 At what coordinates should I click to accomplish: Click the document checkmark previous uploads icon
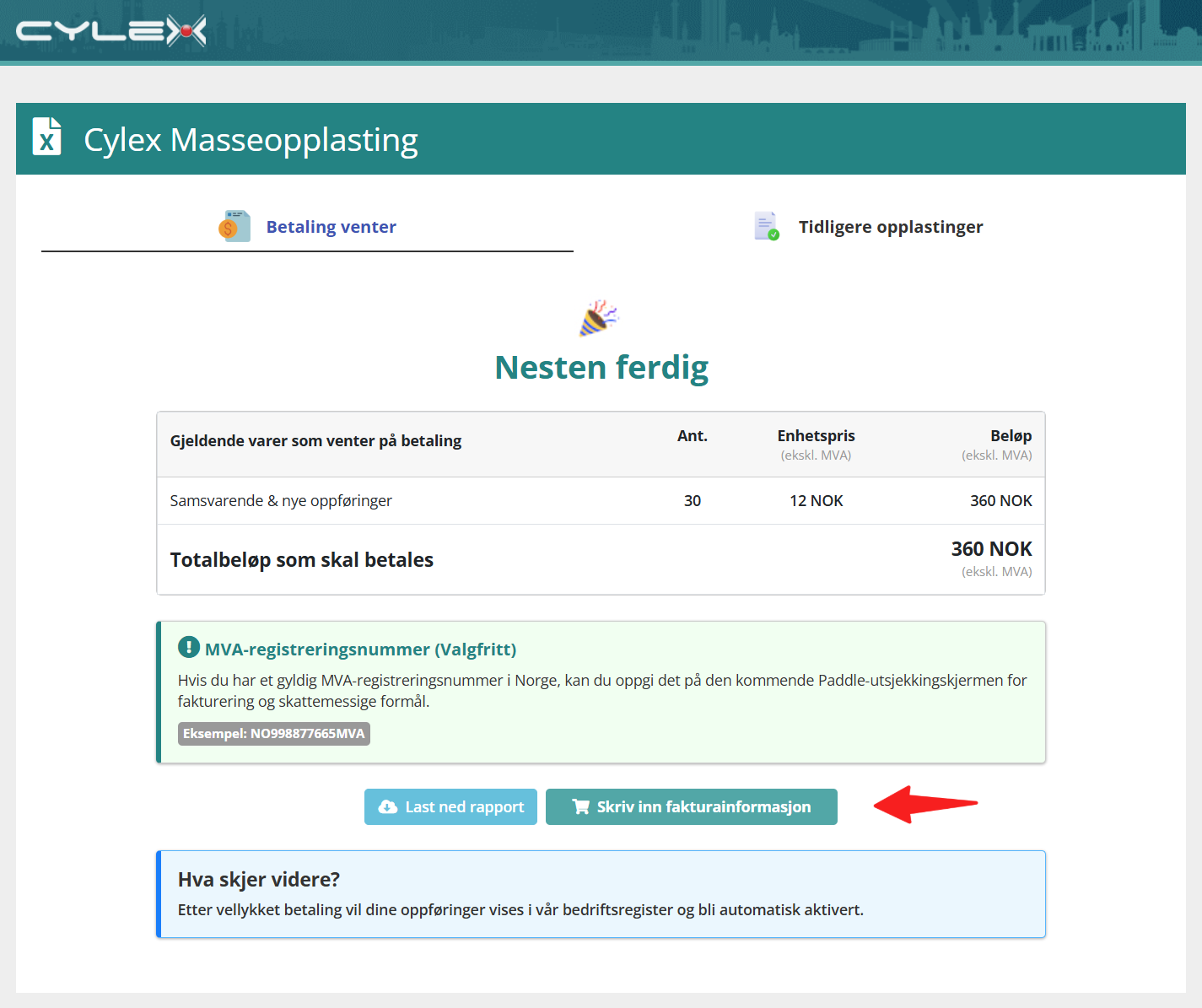[767, 226]
